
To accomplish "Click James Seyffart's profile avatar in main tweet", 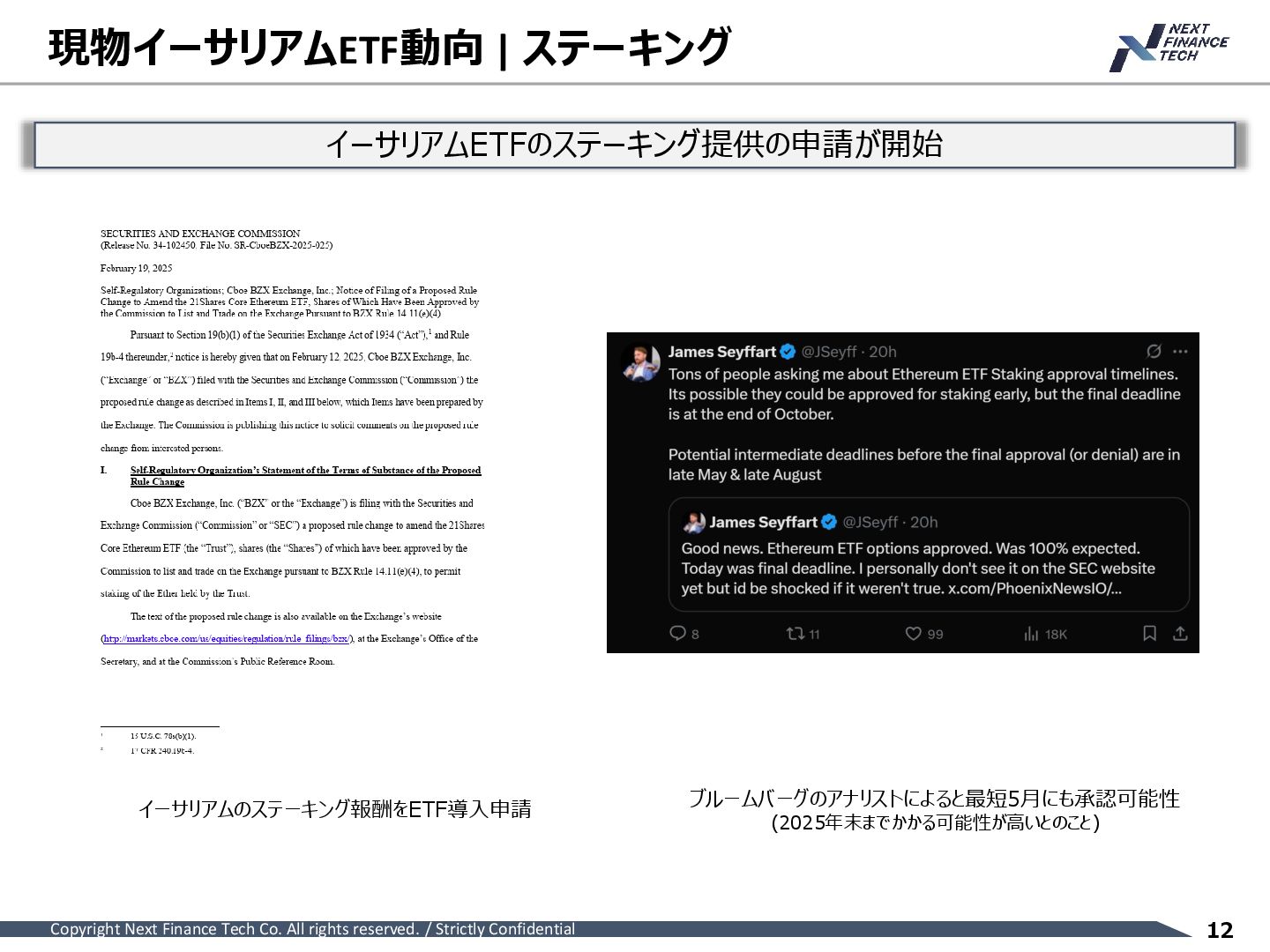I will [x=641, y=362].
